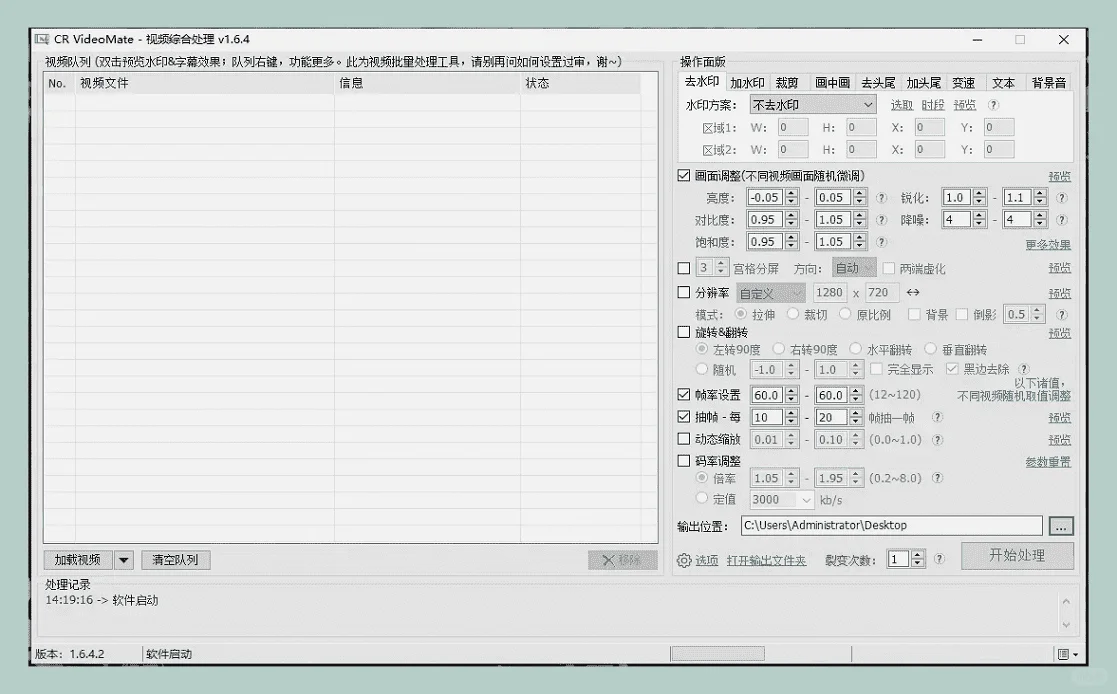Select the 右转90度 radio button
1117x694 pixels.
779,349
